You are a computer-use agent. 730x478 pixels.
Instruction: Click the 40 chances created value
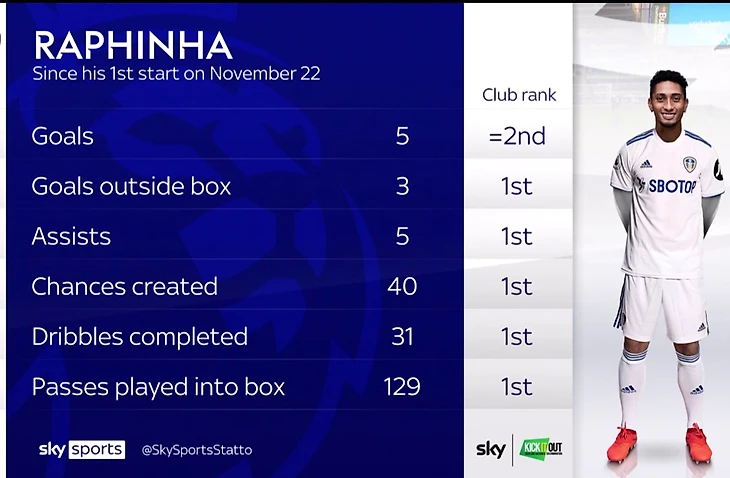(x=402, y=286)
